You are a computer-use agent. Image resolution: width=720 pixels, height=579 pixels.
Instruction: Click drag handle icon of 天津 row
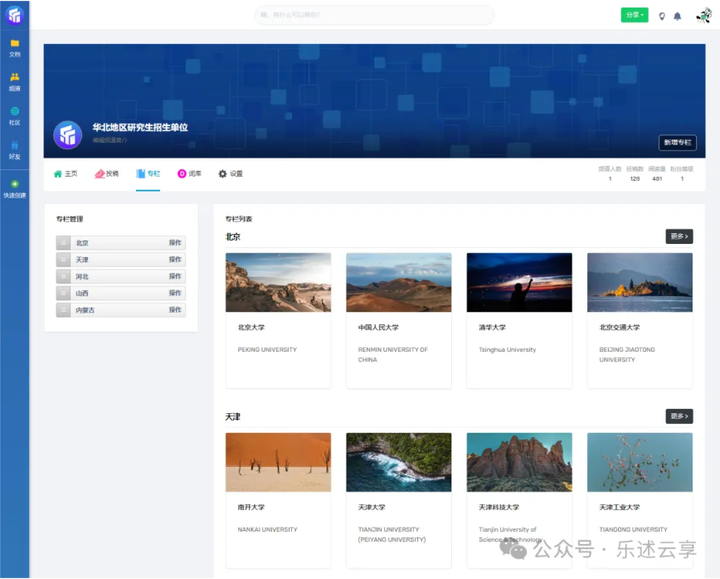63,259
